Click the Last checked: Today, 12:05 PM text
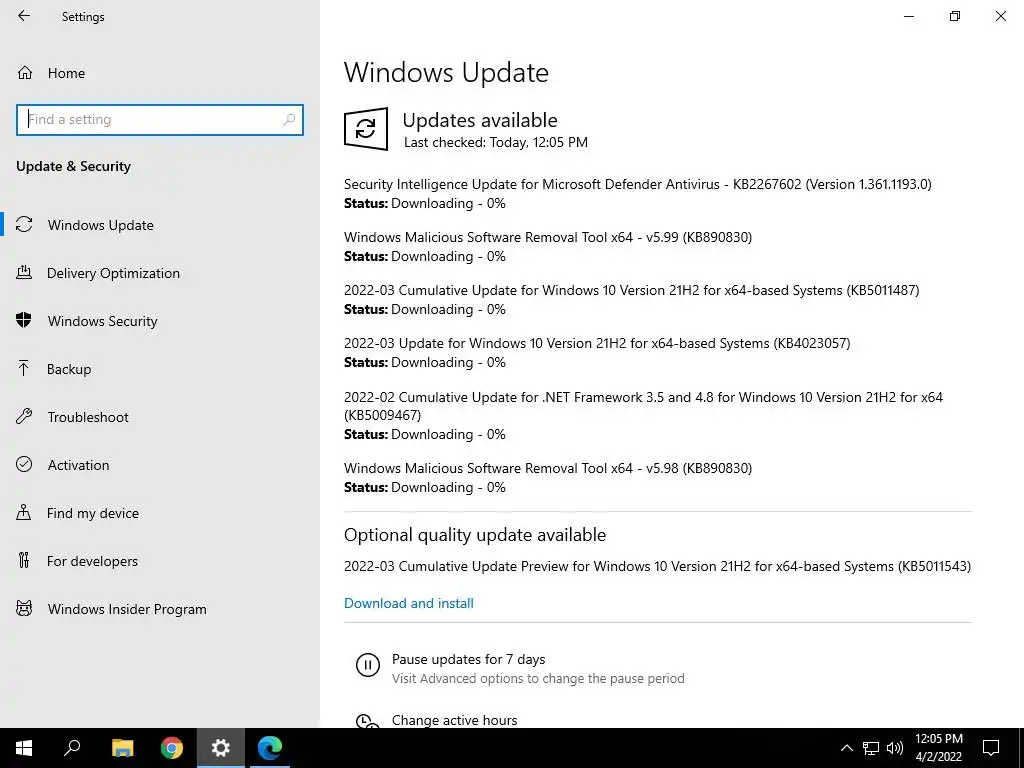 tap(496, 142)
